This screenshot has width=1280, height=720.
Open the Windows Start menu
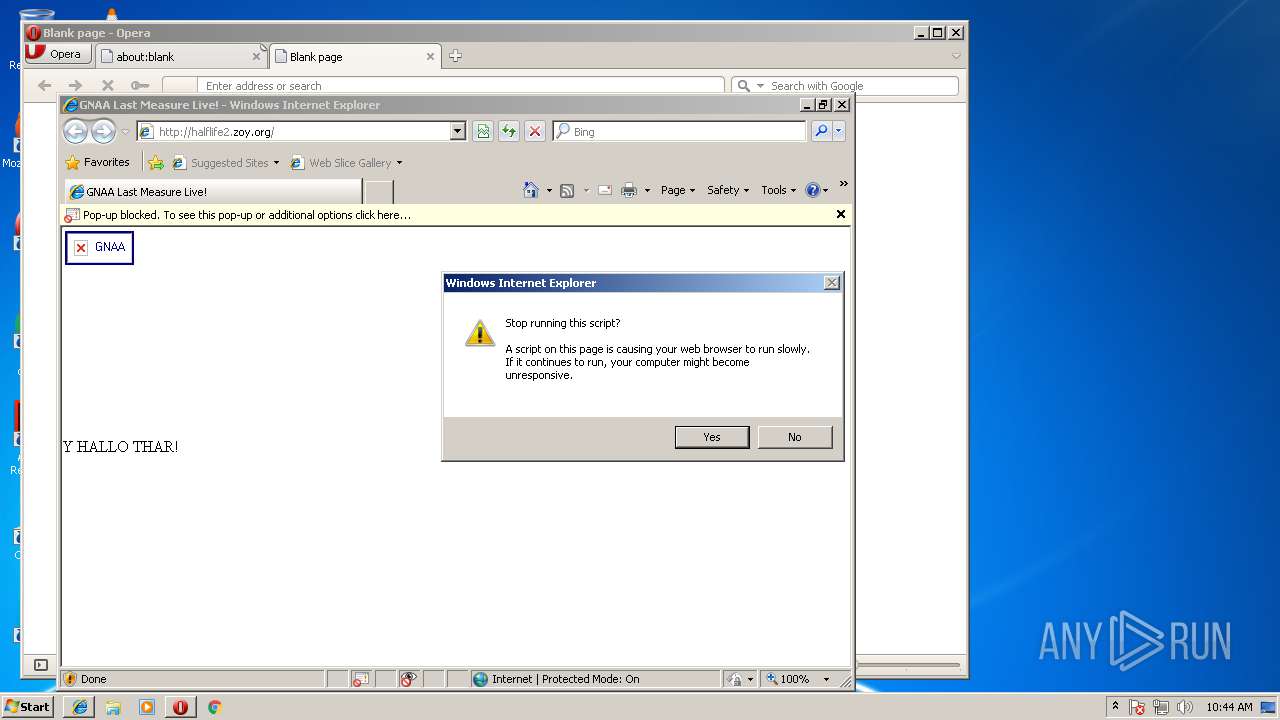(27, 706)
